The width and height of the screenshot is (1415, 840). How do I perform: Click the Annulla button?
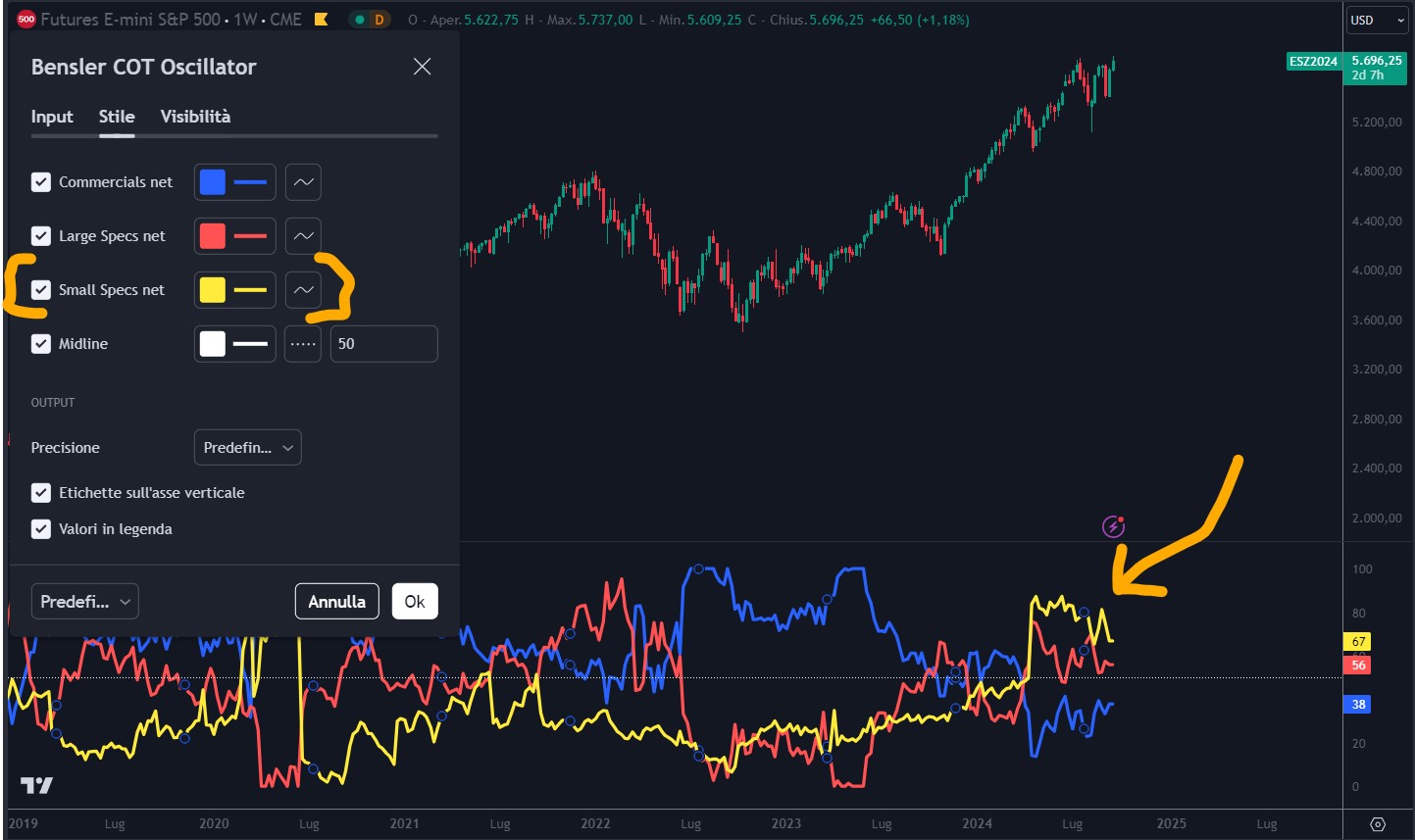click(x=336, y=602)
